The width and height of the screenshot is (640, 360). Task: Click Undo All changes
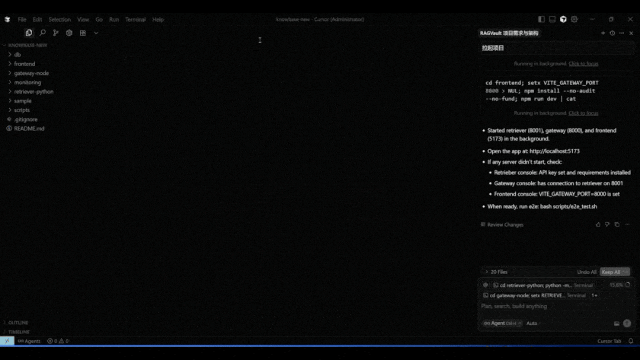click(587, 272)
